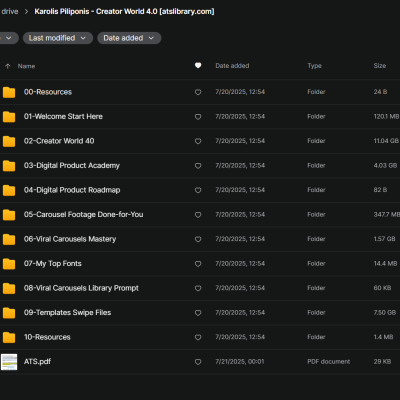
Task: Click the 7.50 GB size value
Action: (385, 312)
